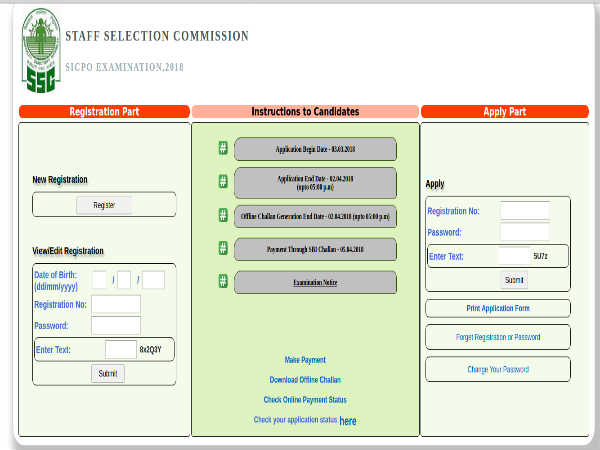Click the SICPO EXAMINATION, 2018 subtitle
600x450 pixels.
tap(124, 67)
